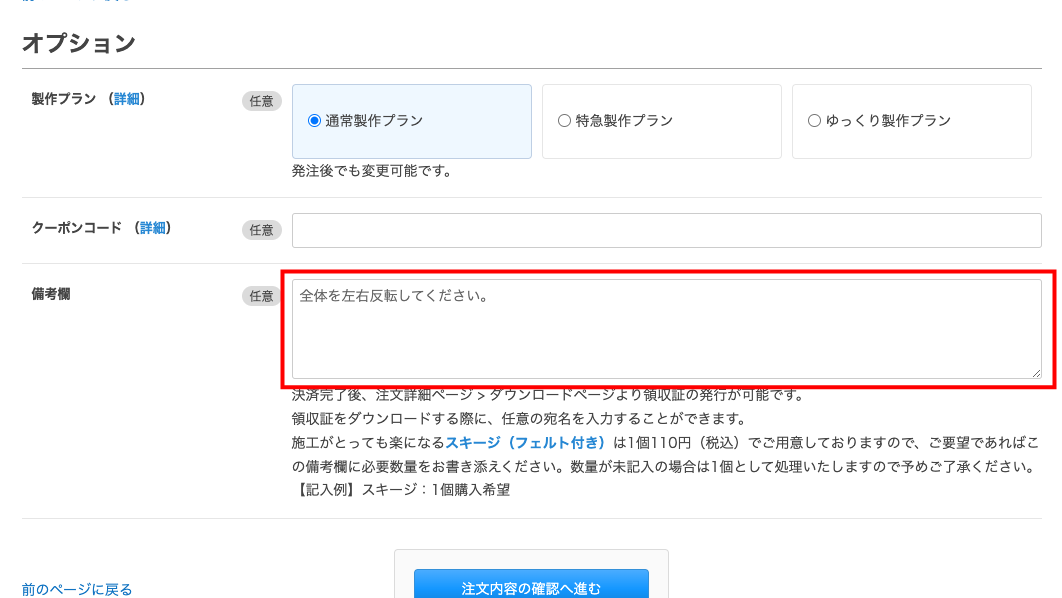
Task: Open 詳細 link next to 製作プラン
Action: (126, 99)
